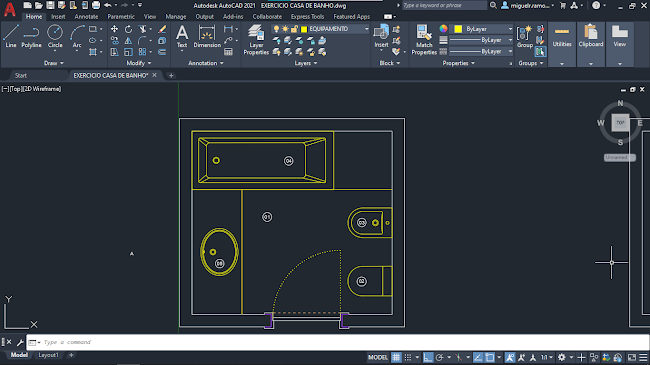
Task: Open the Insert ribbon tab
Action: 58,17
